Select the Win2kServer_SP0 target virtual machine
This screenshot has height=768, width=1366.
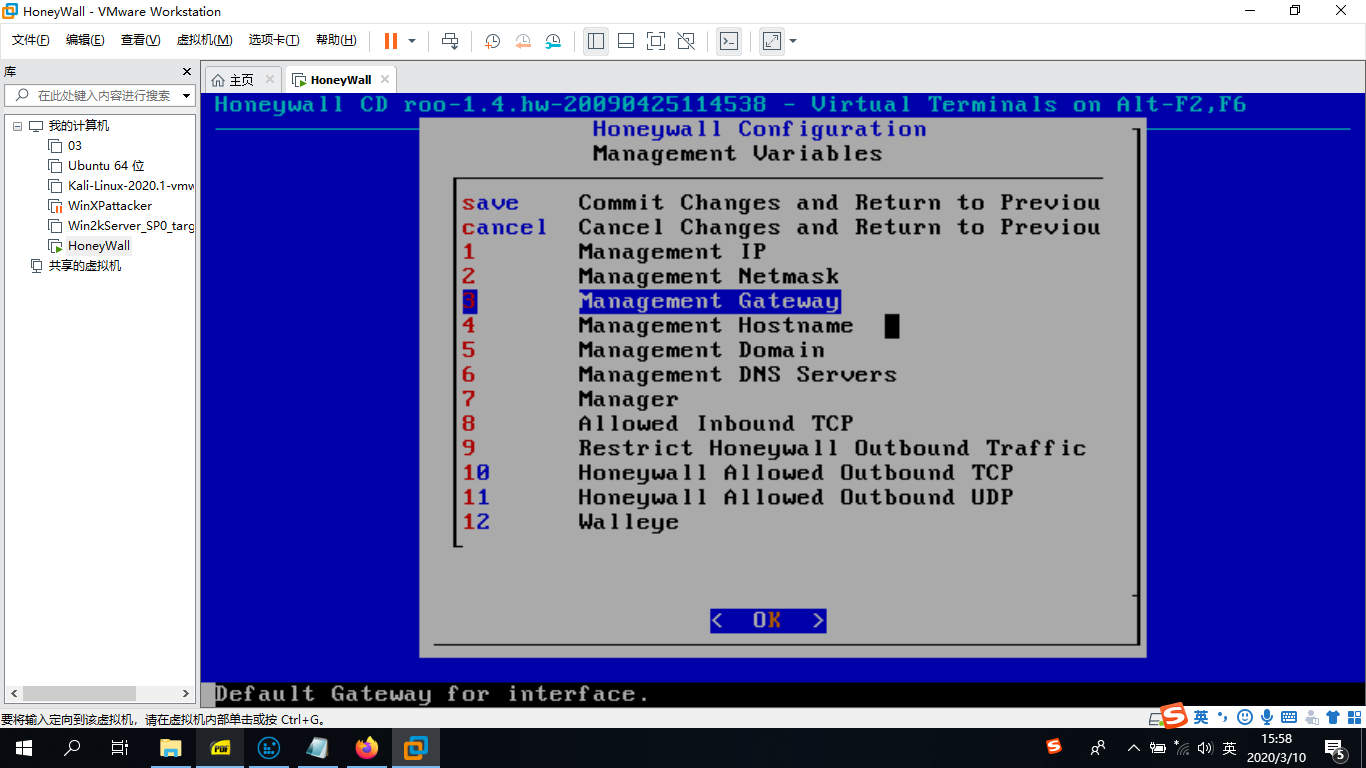click(x=121, y=226)
